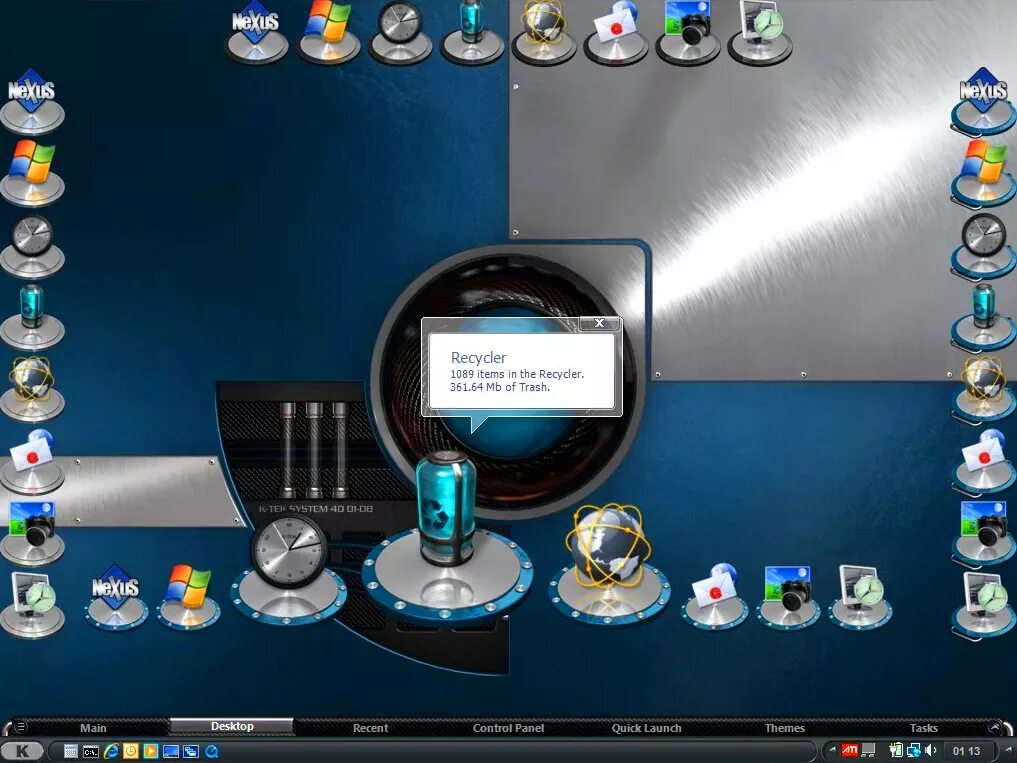Click the blue windows-switcher taskbar icon
This screenshot has height=763, width=1017.
[x=191, y=751]
